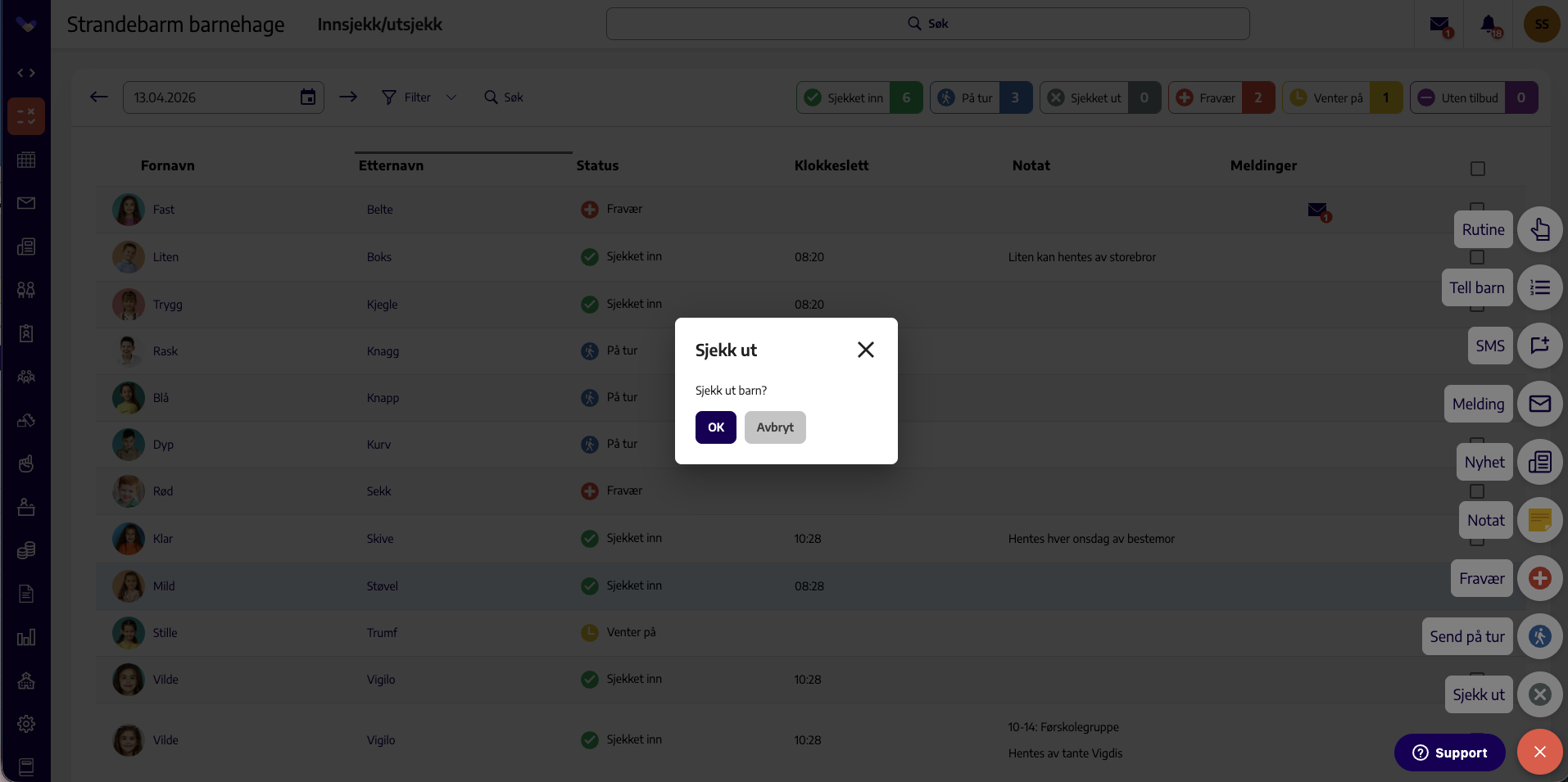Click the Tell barn label button
The image size is (1568, 782).
1477,287
